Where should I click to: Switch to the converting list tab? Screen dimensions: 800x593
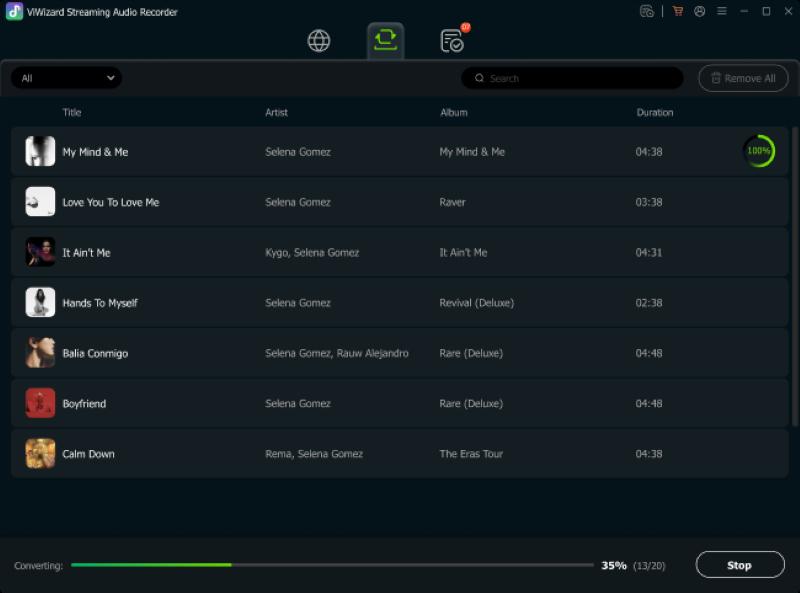pos(385,40)
